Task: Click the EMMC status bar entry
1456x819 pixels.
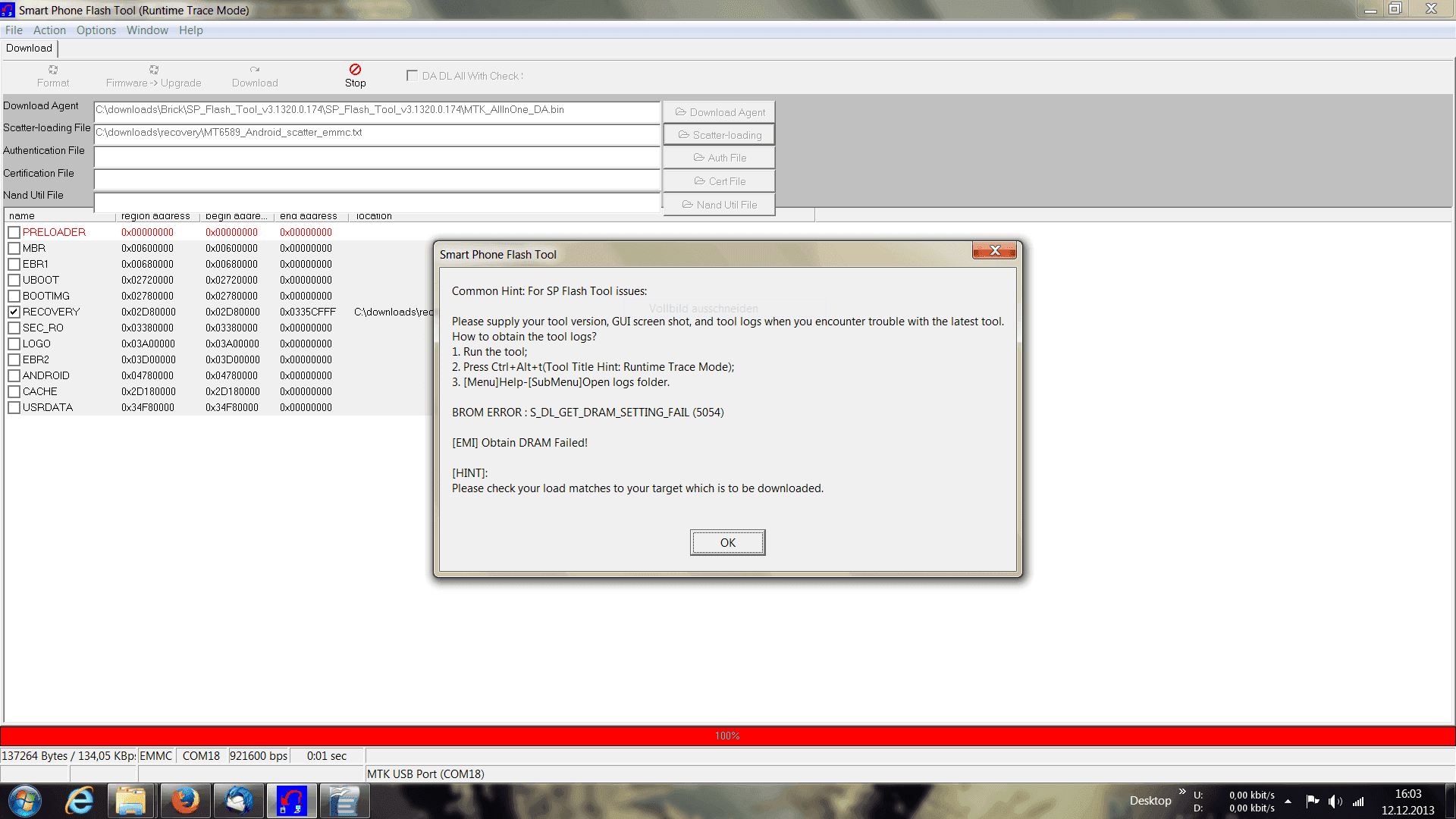Action: (156, 756)
